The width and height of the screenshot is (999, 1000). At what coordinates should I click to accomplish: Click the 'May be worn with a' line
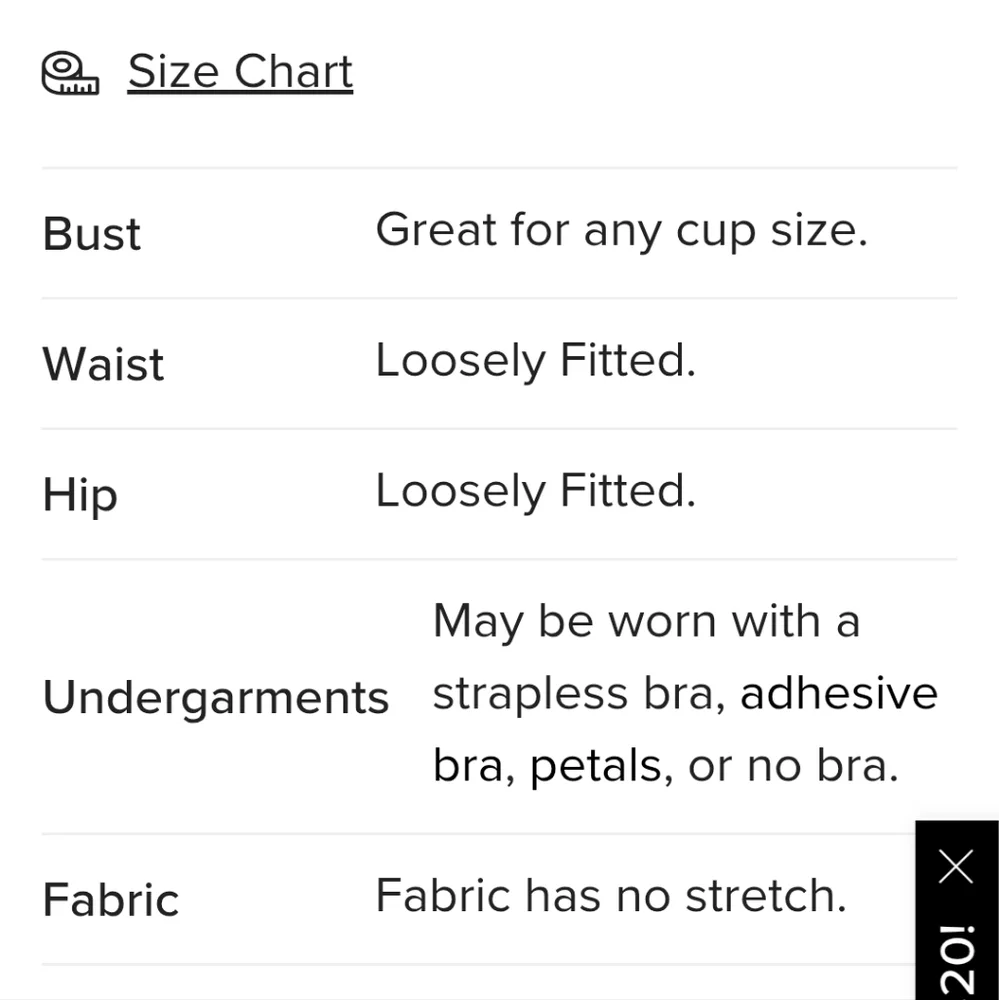[646, 621]
